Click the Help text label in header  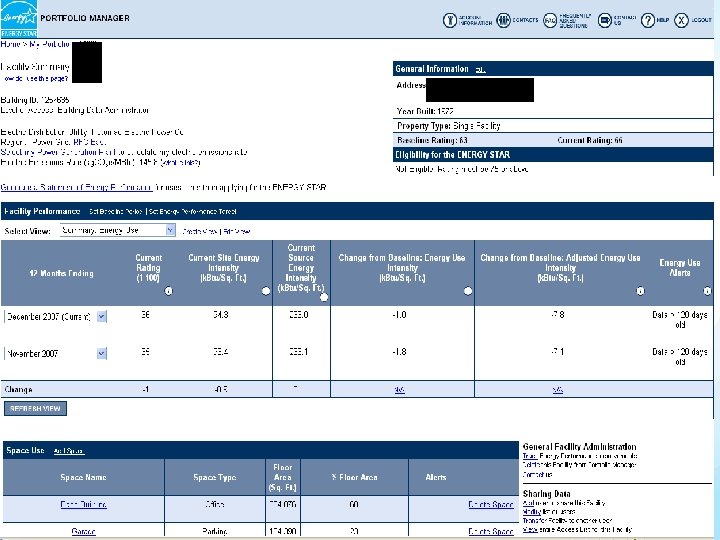point(663,20)
